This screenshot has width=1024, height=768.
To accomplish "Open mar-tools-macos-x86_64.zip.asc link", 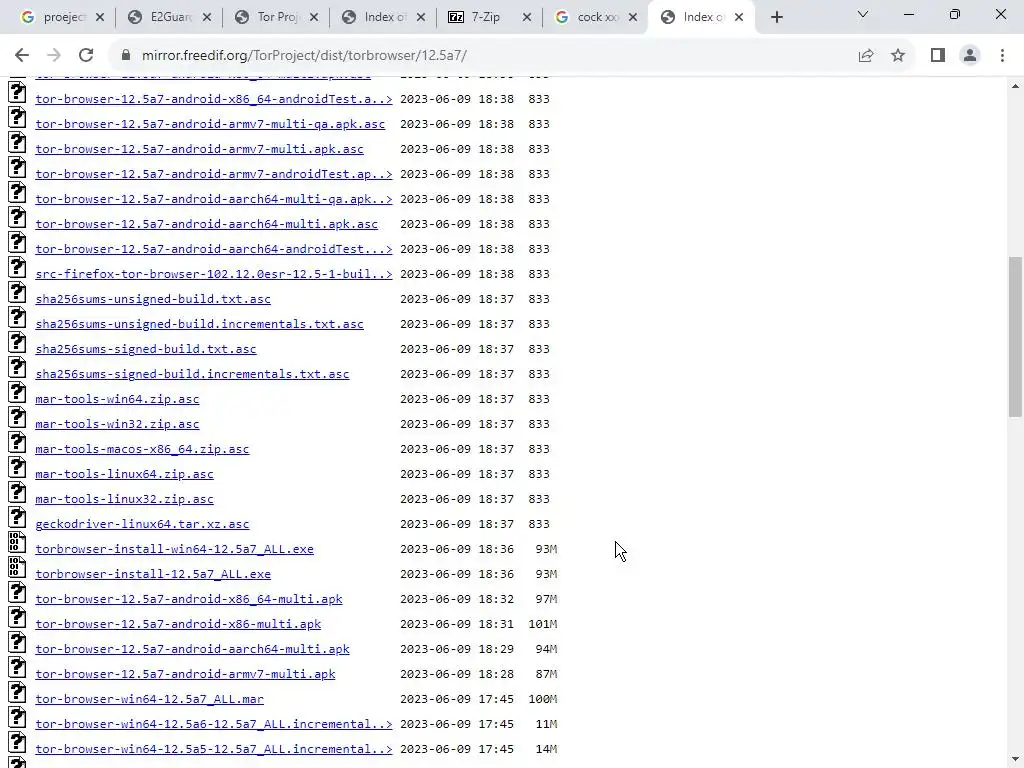I will [142, 449].
